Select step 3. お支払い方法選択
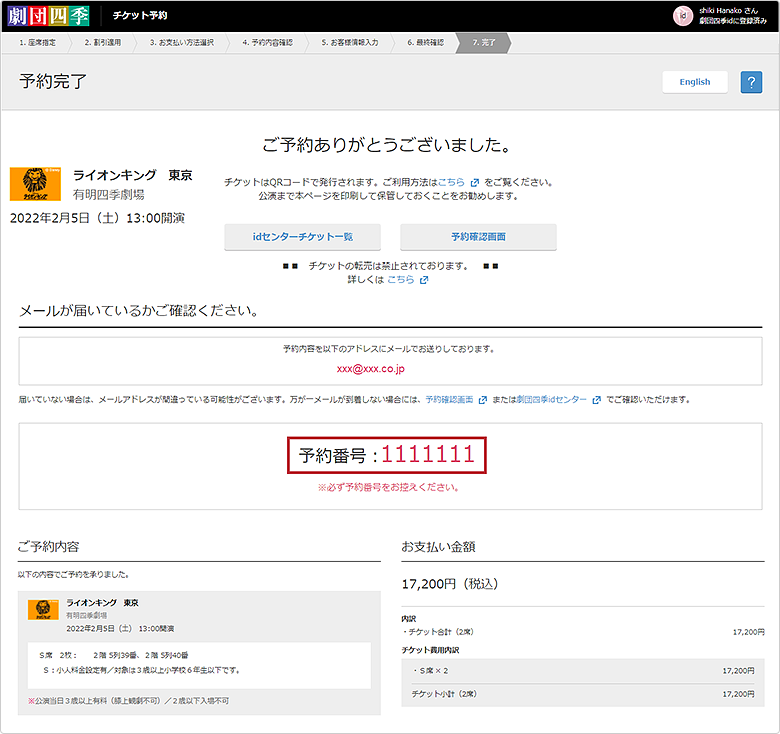780x734 pixels. [182, 43]
